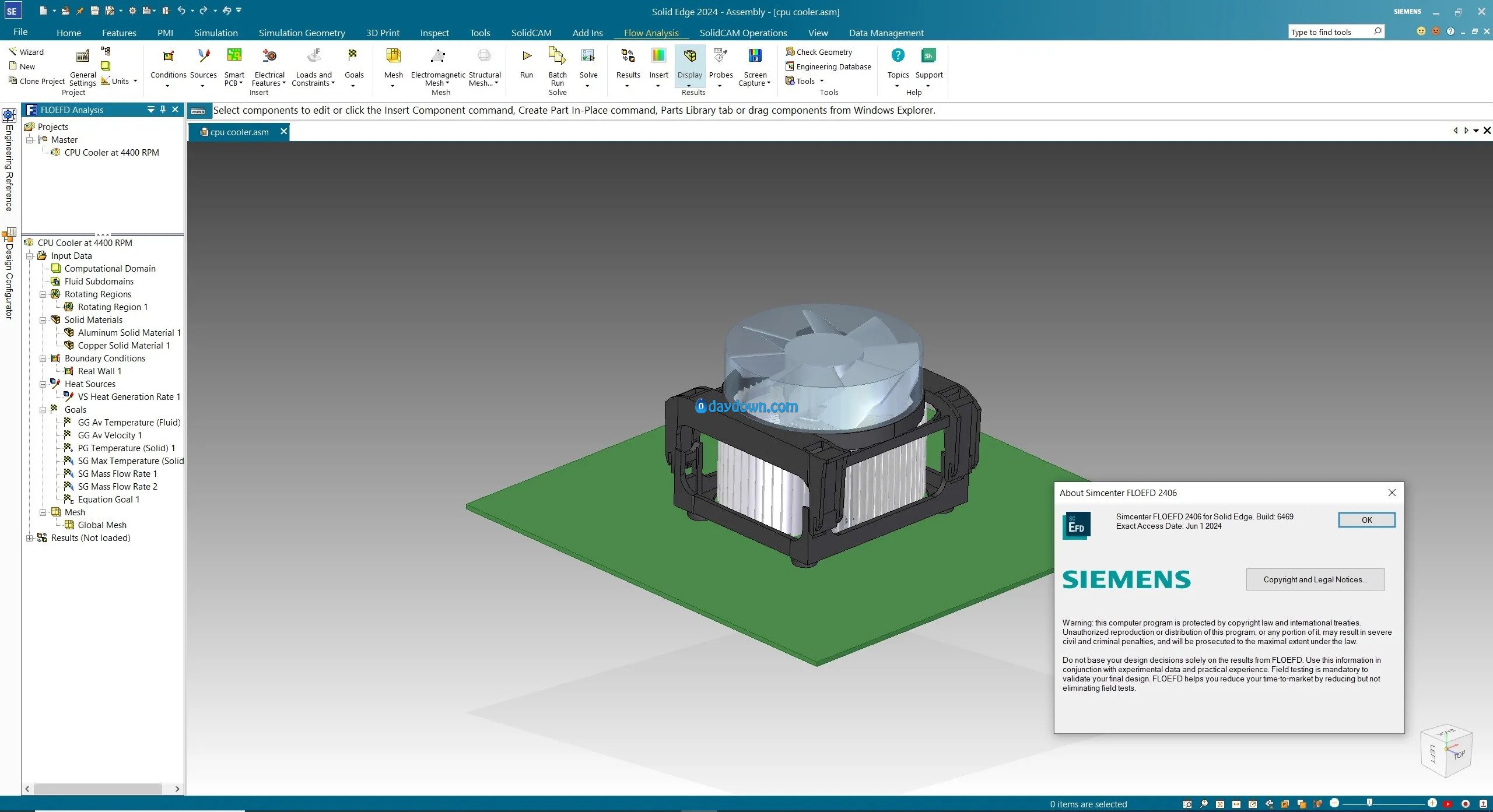Click the zoom slider handle
Image resolution: width=1493 pixels, height=812 pixels.
(1369, 803)
